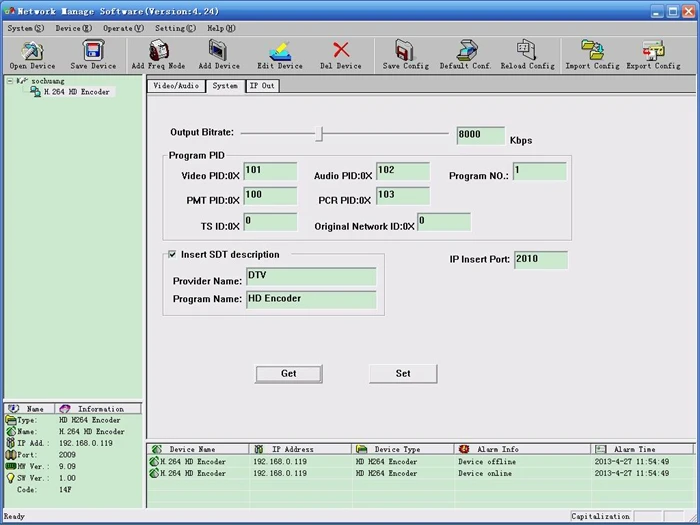Screen dimensions: 700x525
Task: Click the Save Device floppy icon
Action: click(93, 50)
